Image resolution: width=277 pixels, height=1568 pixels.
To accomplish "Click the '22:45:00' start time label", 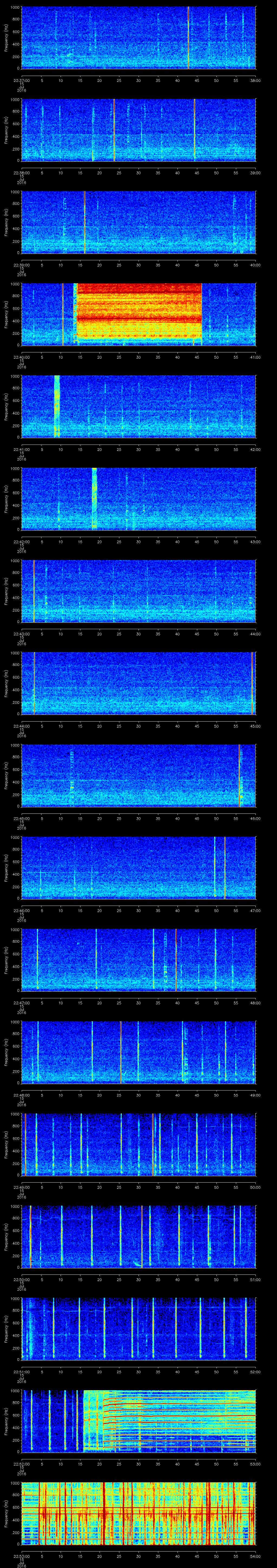I will coord(21,818).
